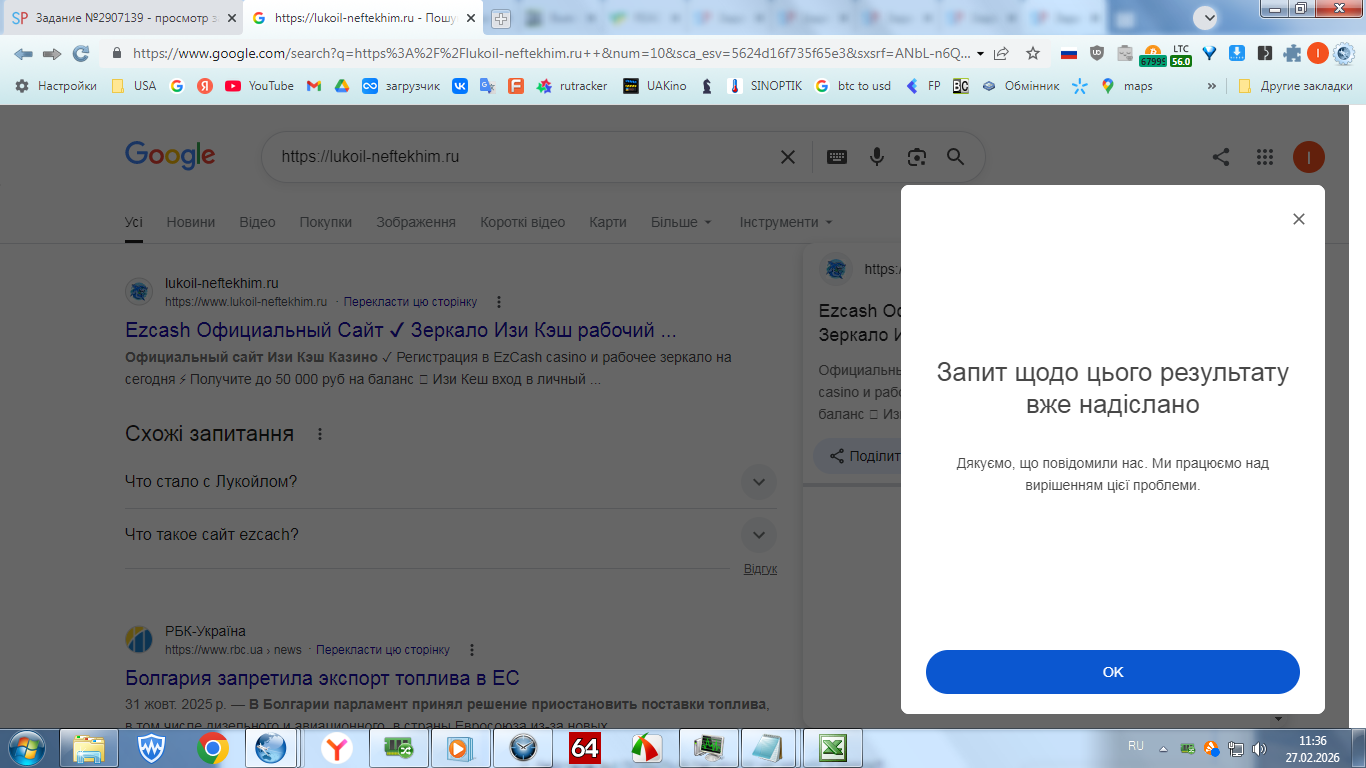
Task: Open the rutracker bookmark
Action: pyautogui.click(x=572, y=86)
